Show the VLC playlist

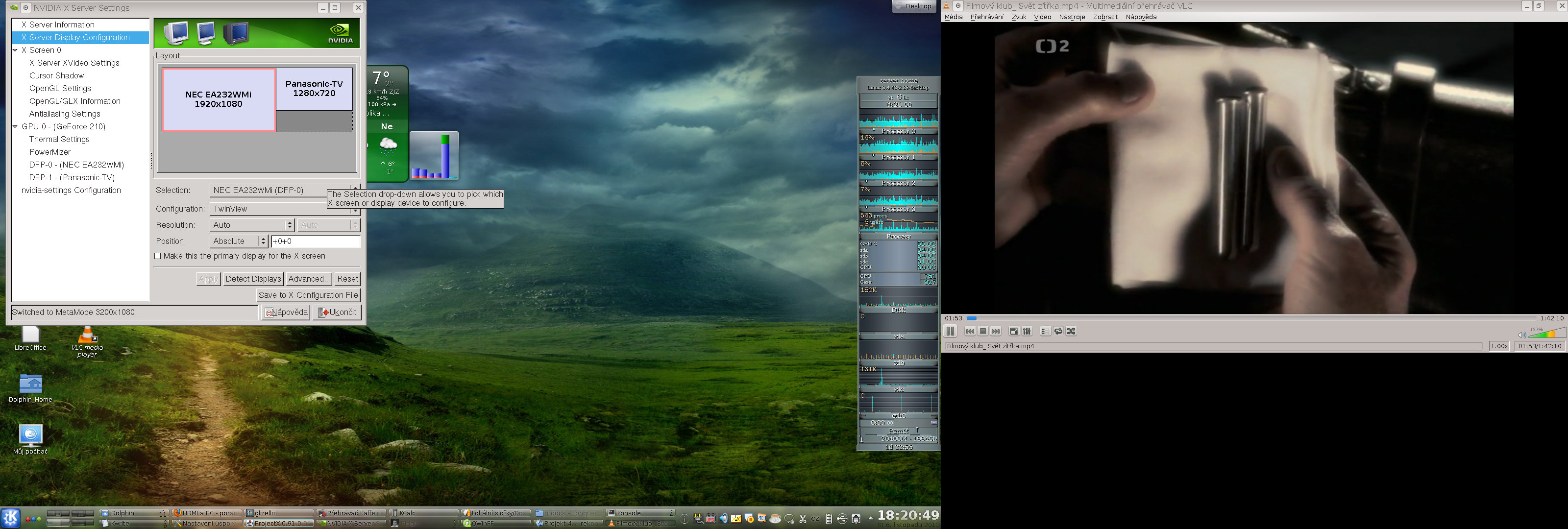pos(1045,331)
